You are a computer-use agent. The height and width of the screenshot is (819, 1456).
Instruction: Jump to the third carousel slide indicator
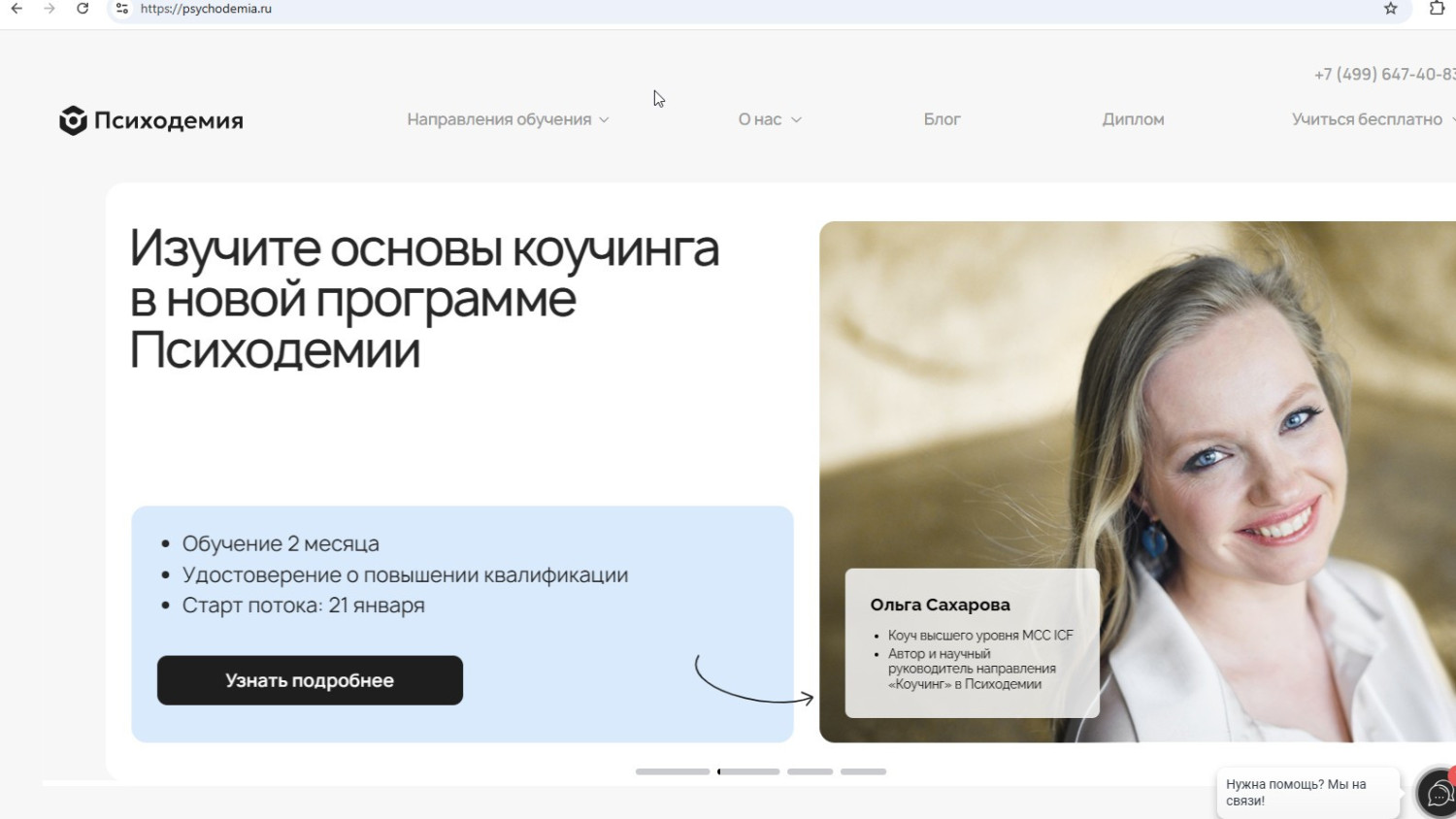click(810, 771)
